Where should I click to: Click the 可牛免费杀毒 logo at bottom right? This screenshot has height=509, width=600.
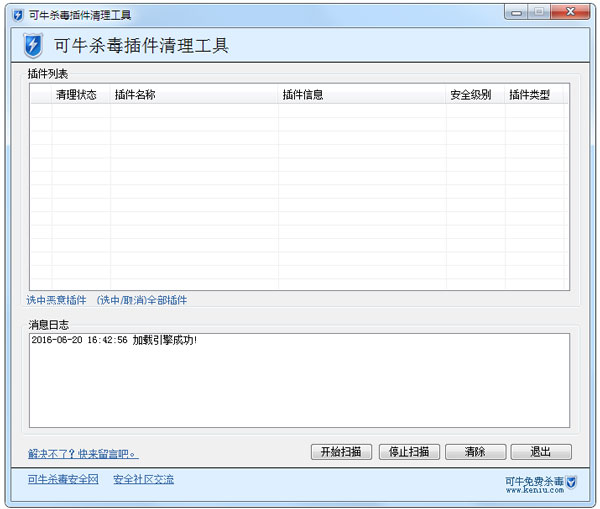click(540, 483)
